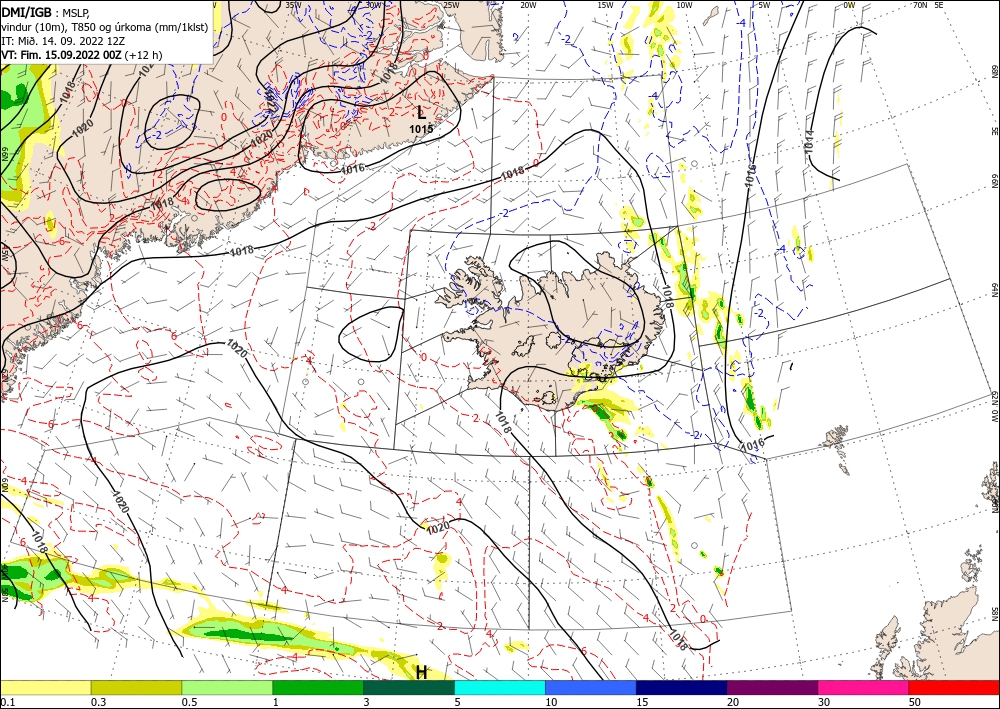Choose the purple 20–30 legend swatch

coord(772,687)
